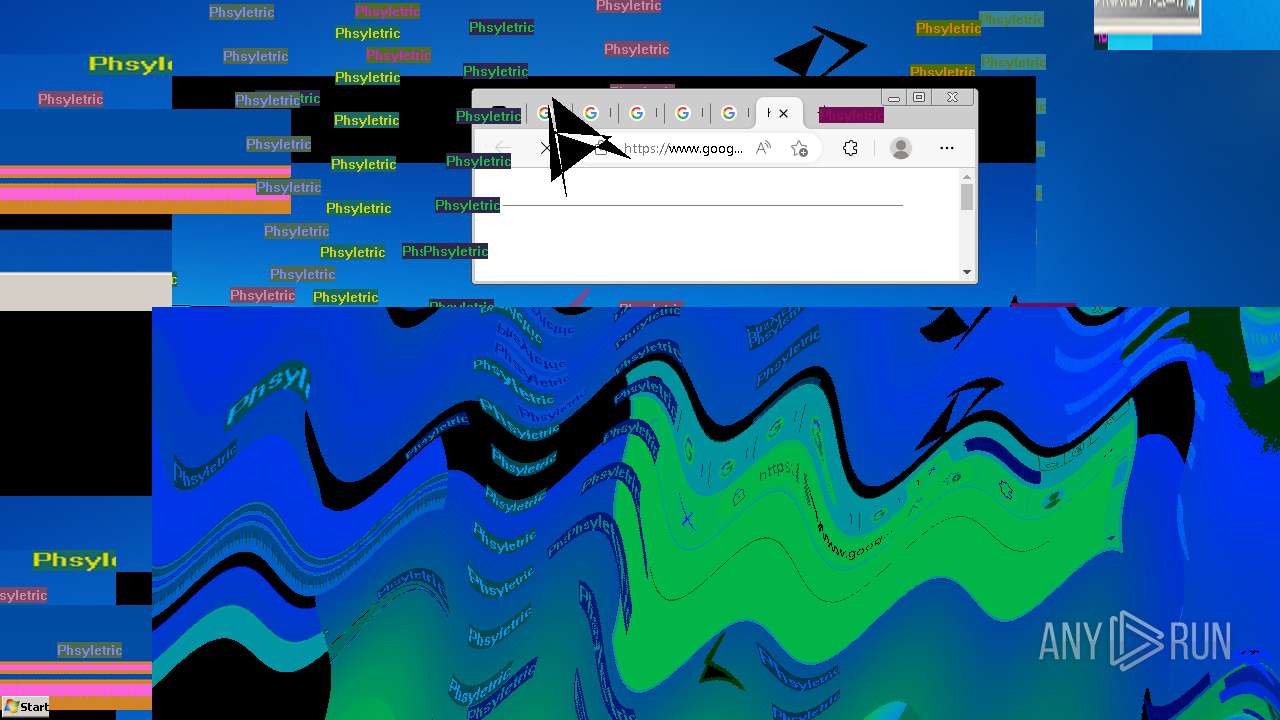Stop page loading with the X button
The height and width of the screenshot is (720, 1280).
pos(545,148)
